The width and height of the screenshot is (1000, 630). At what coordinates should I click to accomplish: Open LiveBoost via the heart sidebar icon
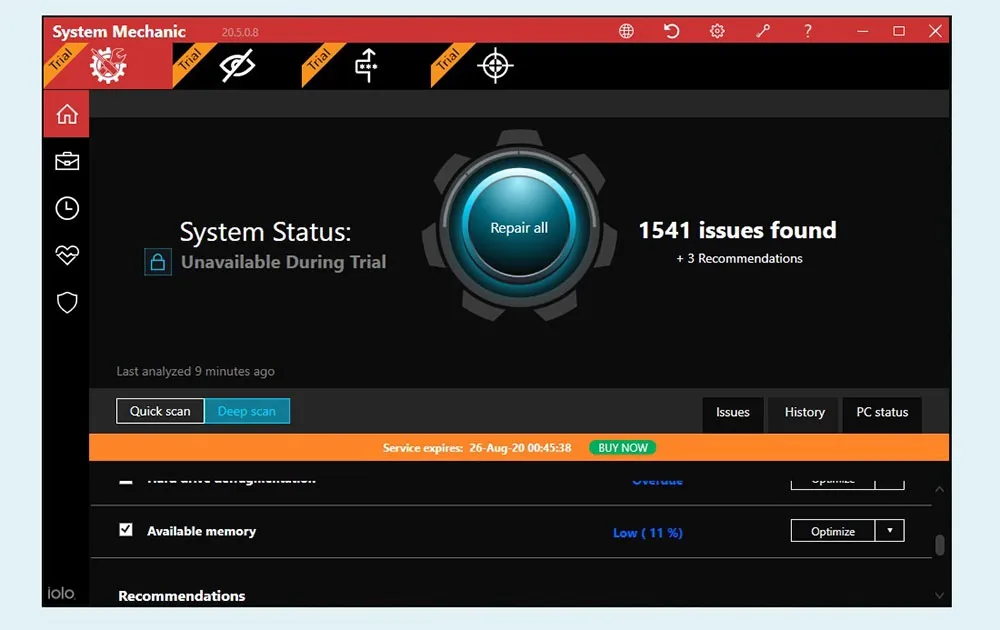click(66, 255)
